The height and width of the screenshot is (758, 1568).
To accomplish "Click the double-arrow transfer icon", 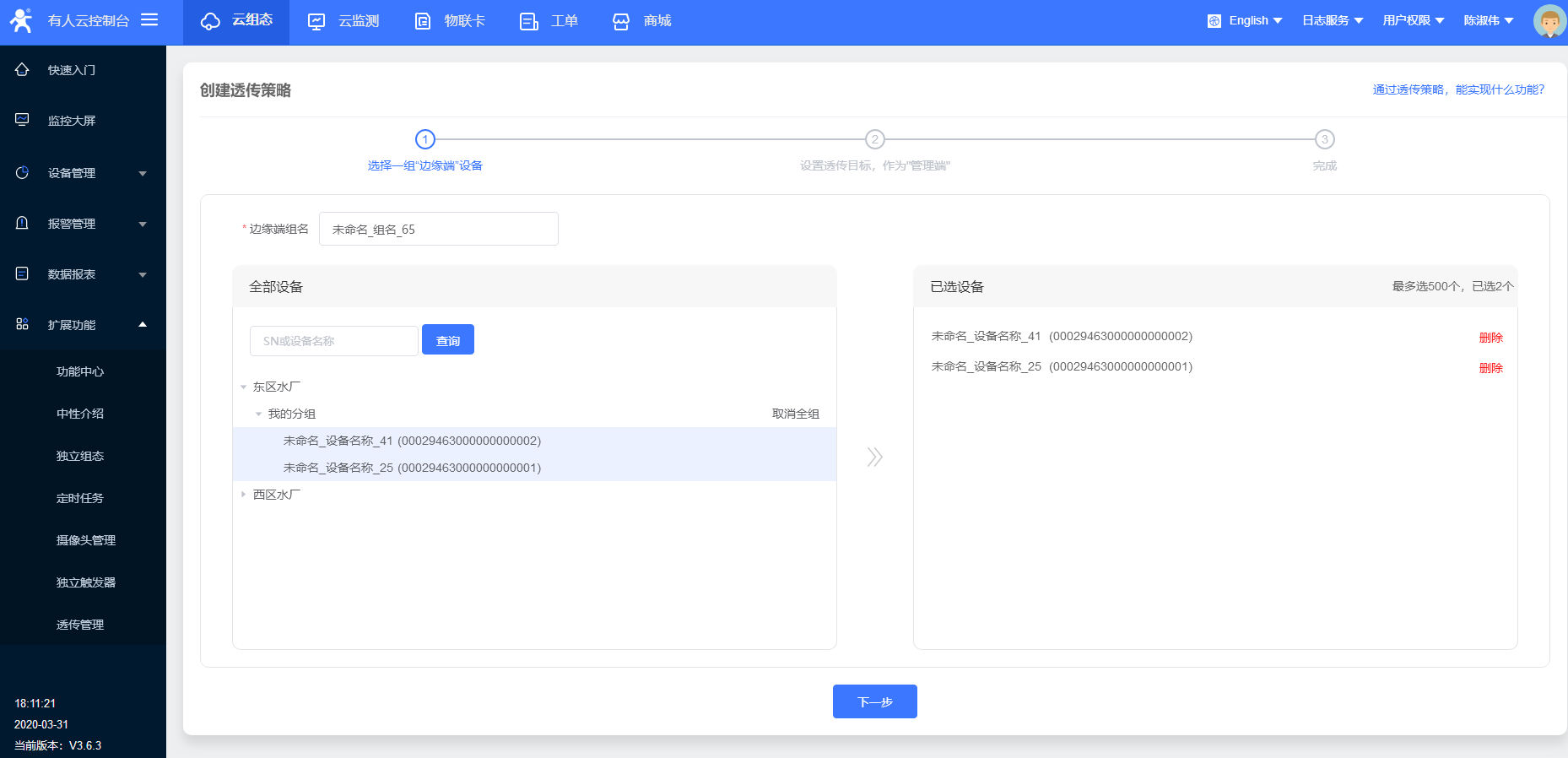I will coord(875,457).
